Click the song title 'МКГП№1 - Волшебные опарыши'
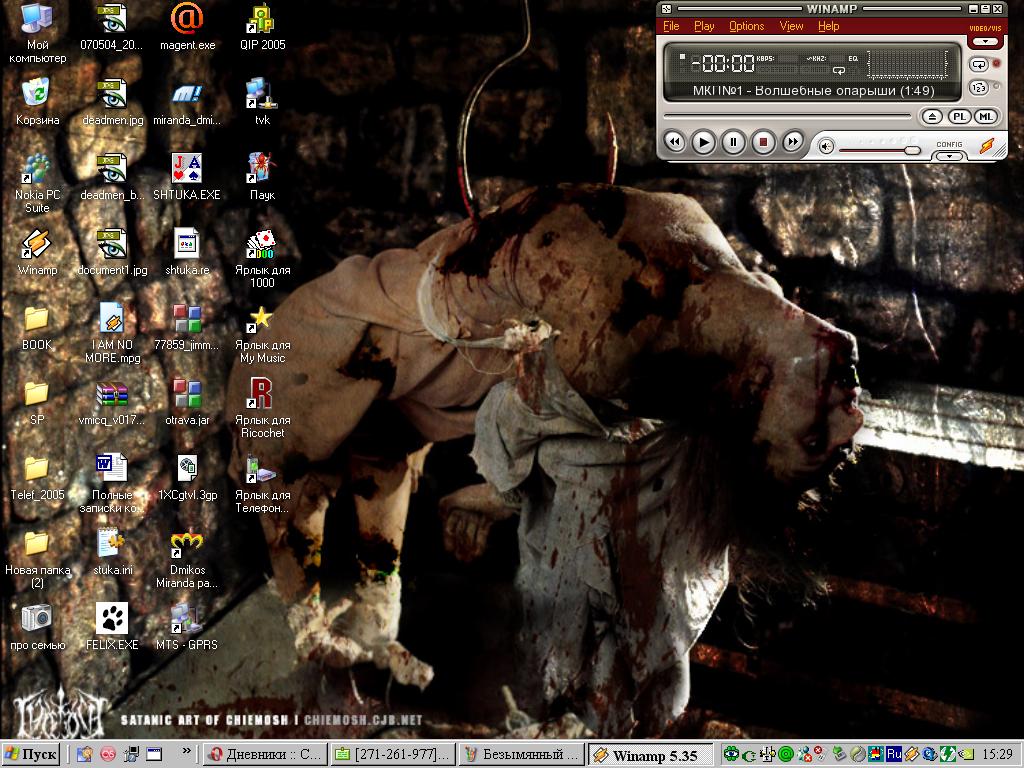Viewport: 1024px width, 768px height. [813, 91]
